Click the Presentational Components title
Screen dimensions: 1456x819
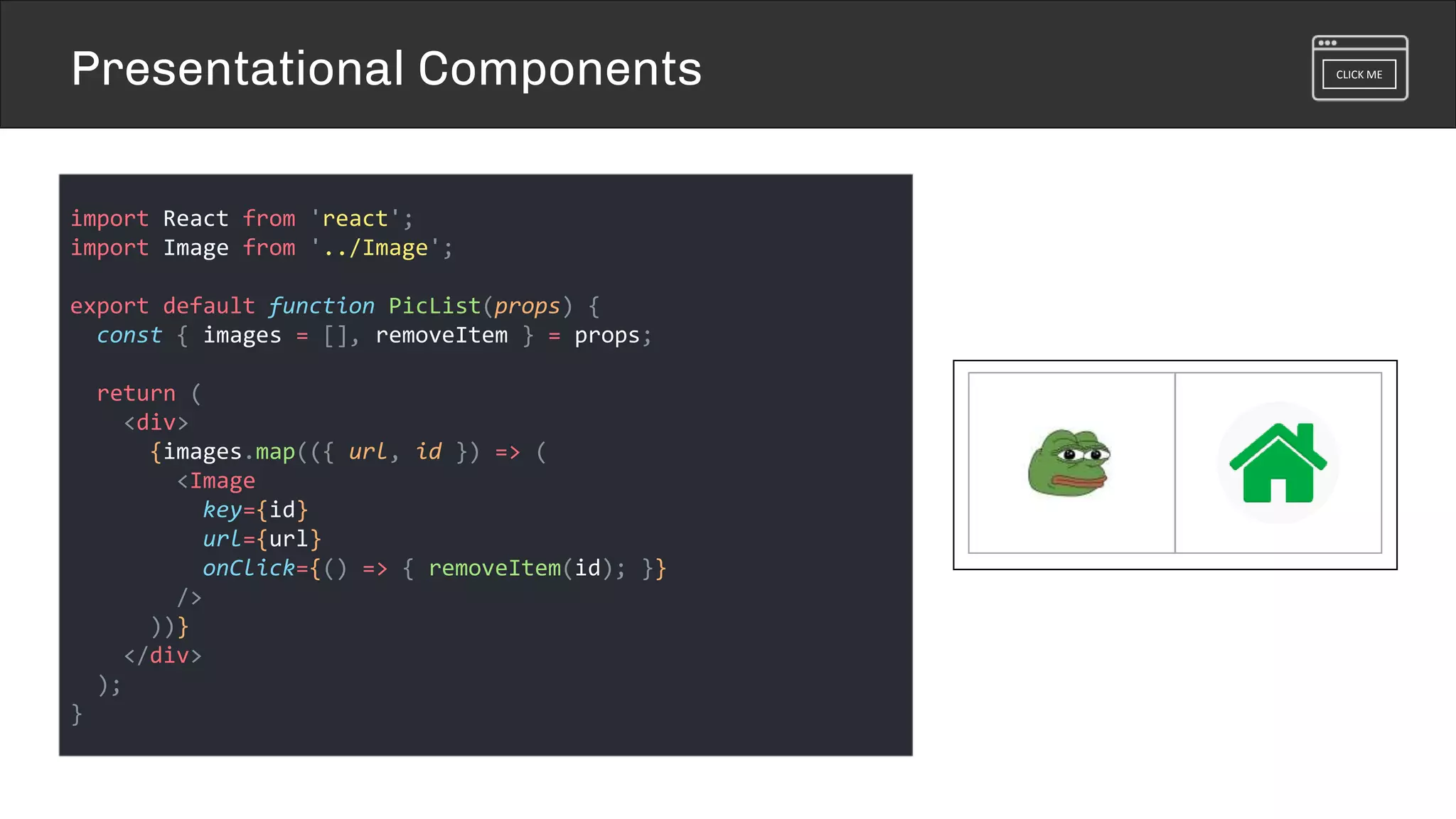pyautogui.click(x=386, y=69)
